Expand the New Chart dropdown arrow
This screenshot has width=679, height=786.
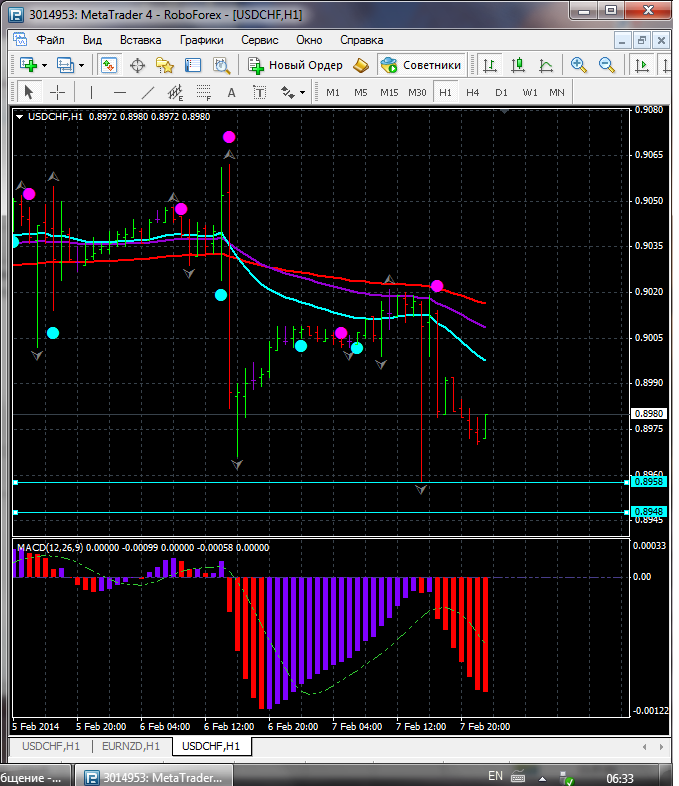(44, 65)
